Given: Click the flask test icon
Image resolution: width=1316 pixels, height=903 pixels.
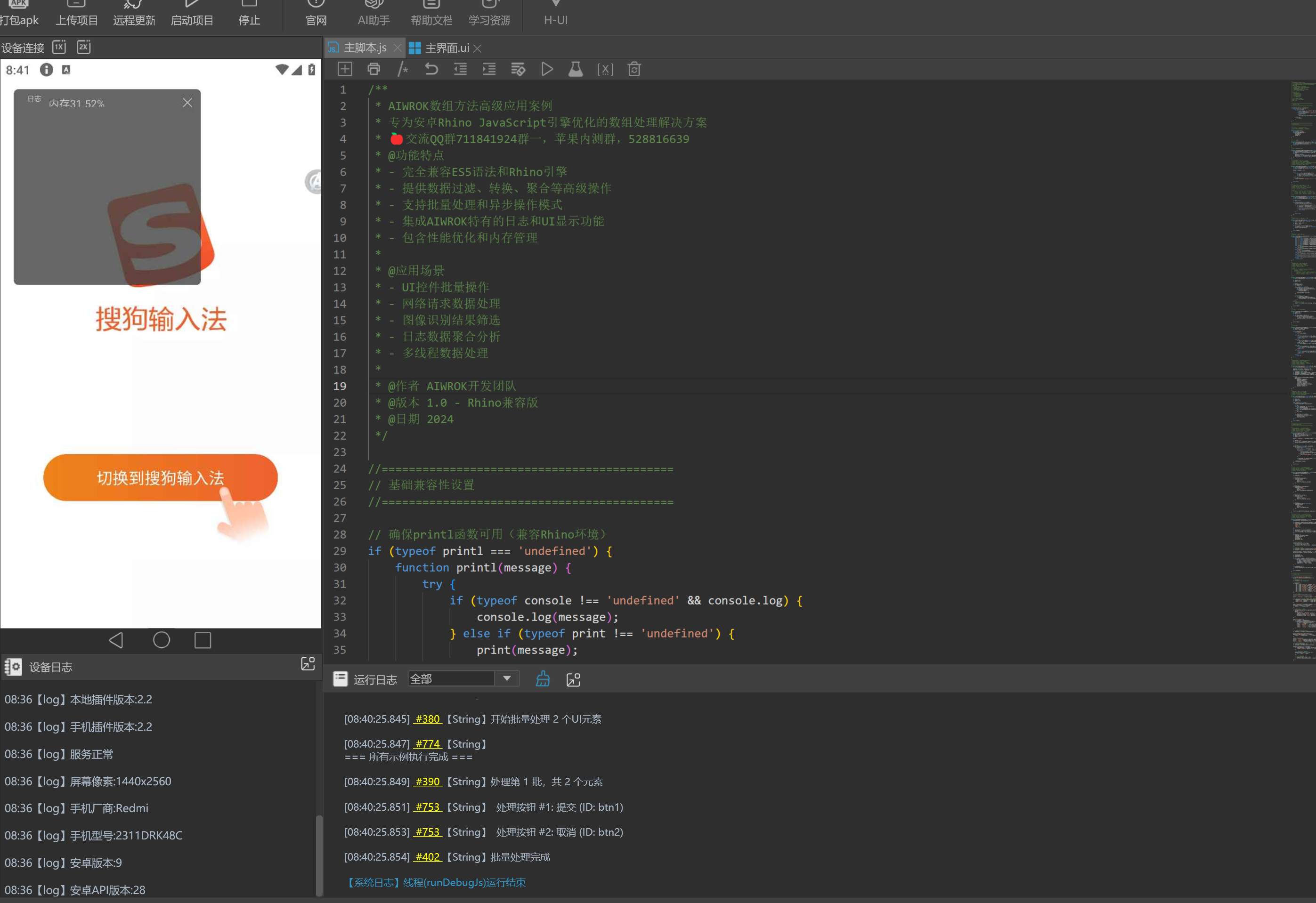Looking at the screenshot, I should [x=575, y=69].
